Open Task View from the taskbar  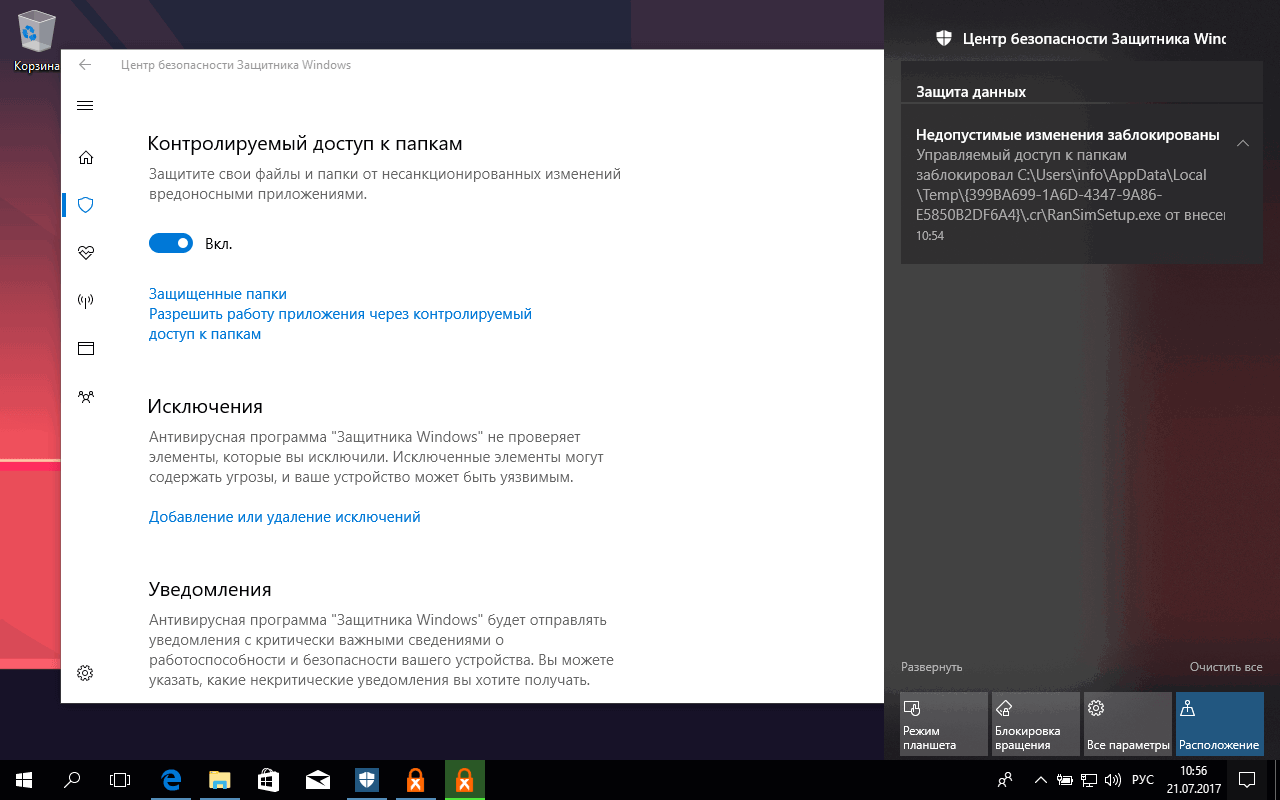point(120,779)
